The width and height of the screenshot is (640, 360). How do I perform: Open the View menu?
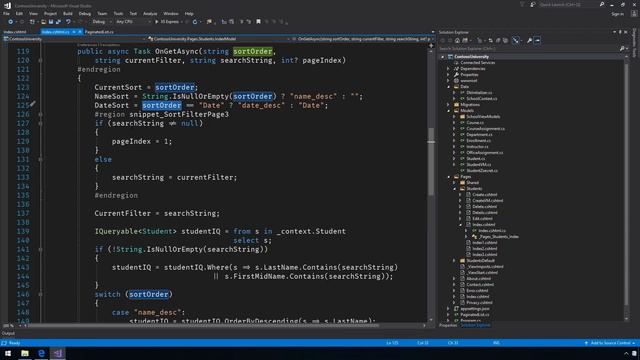(33, 13)
